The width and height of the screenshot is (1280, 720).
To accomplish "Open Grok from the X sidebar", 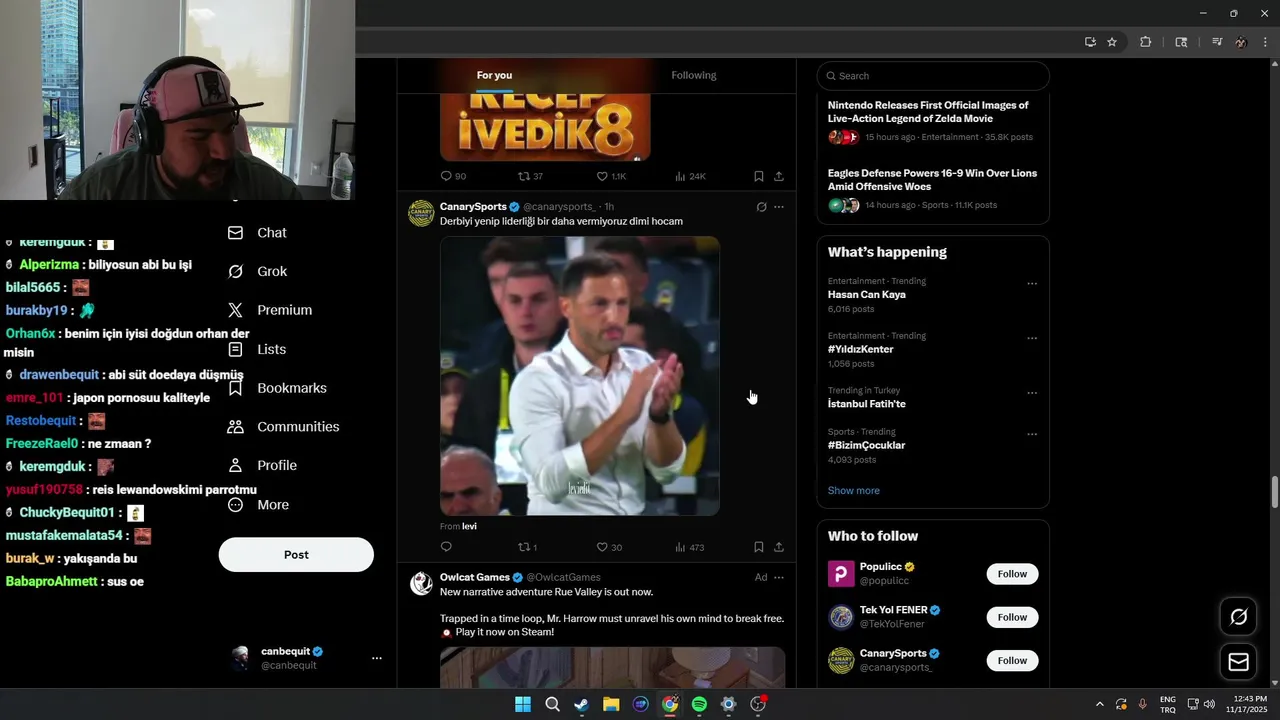I will tap(257, 271).
